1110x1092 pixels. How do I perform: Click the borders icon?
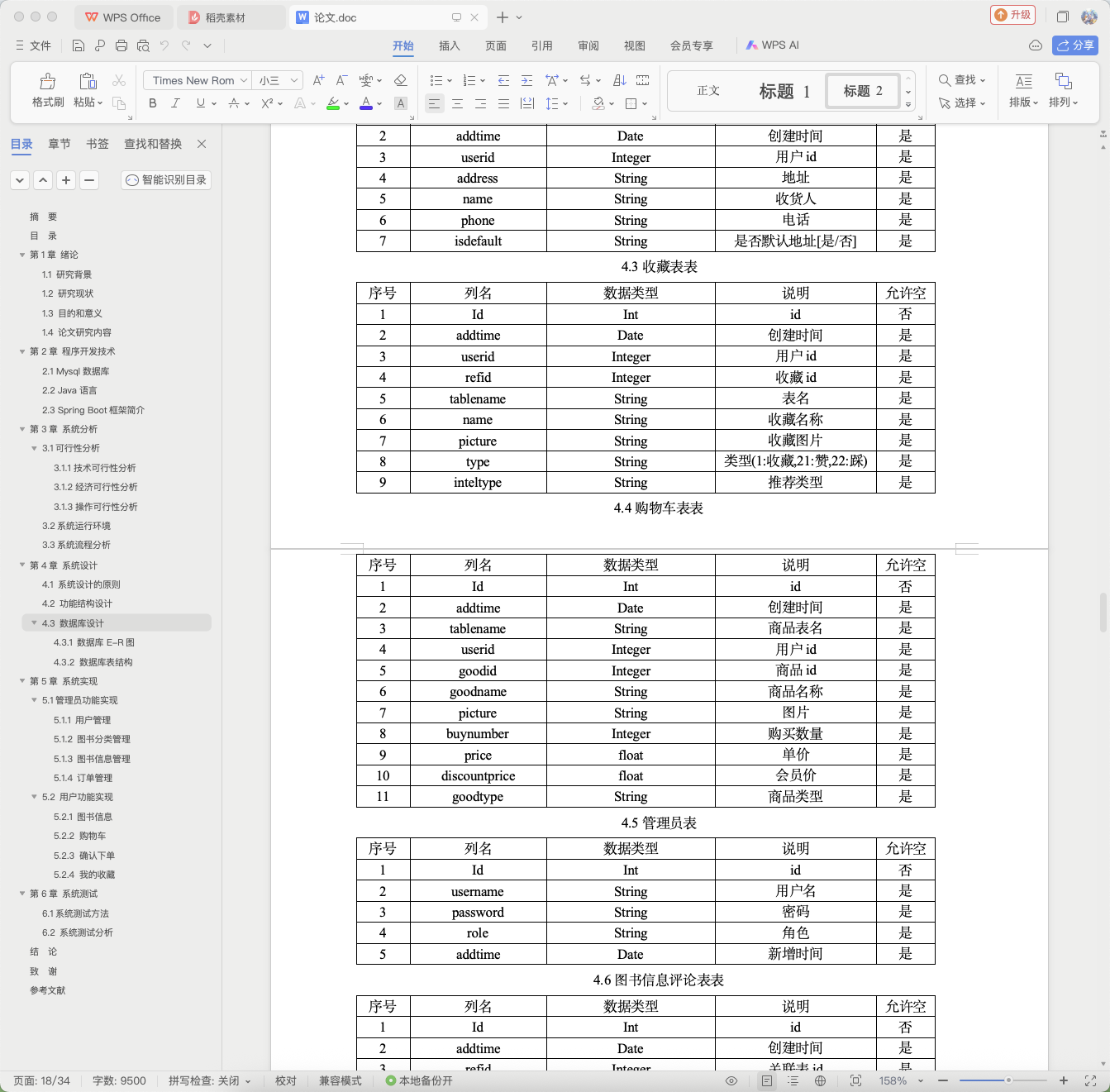pos(631,103)
